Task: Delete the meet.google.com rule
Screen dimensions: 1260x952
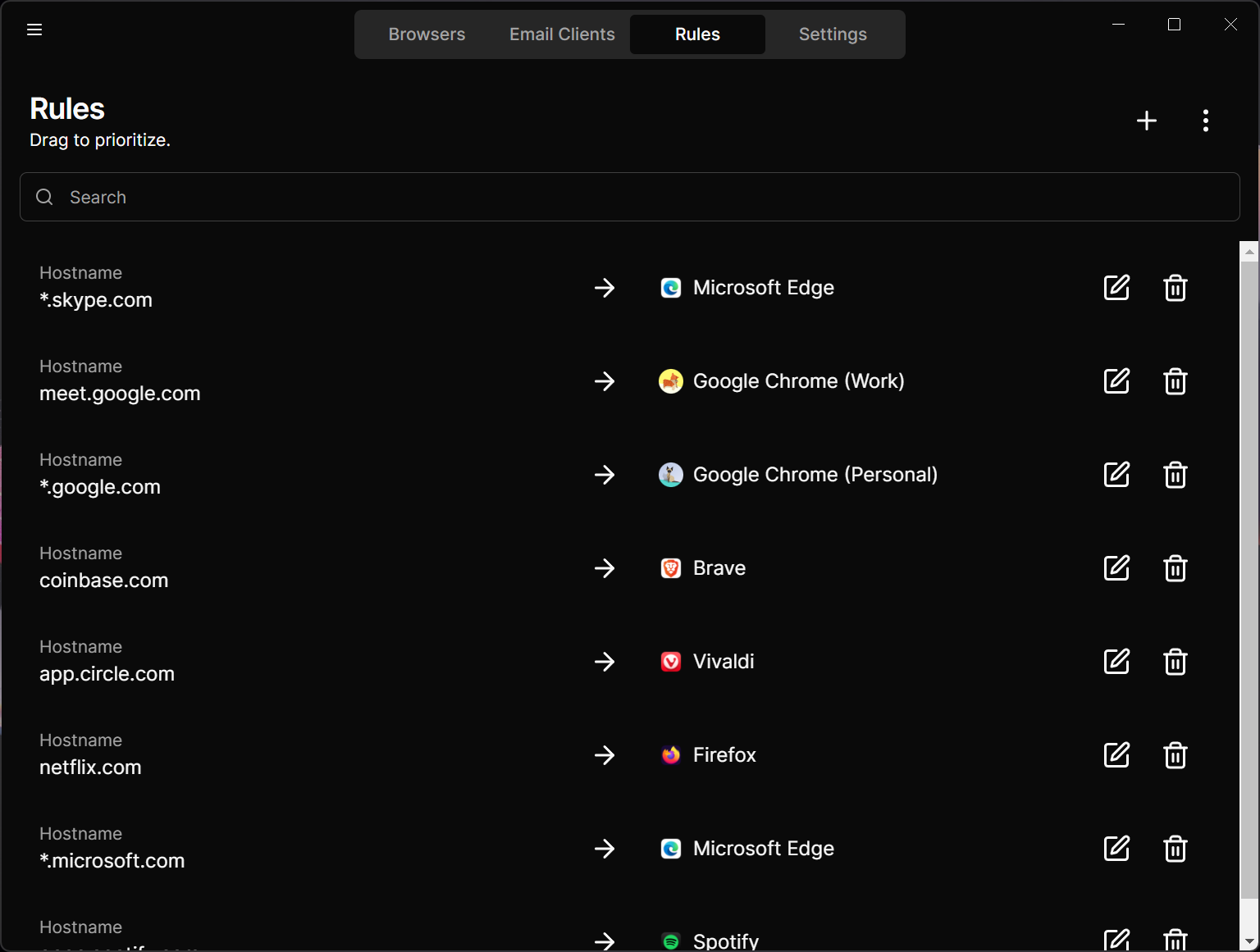Action: 1175,381
